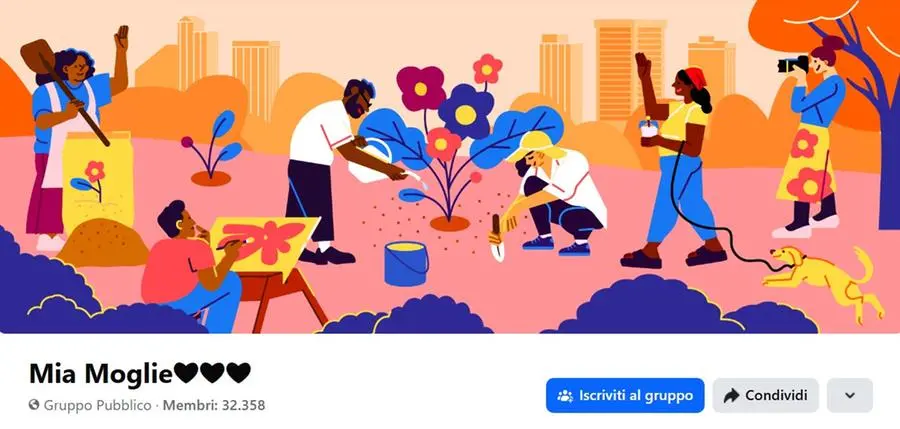
Task: Click the share arrow icon
Action: point(731,396)
